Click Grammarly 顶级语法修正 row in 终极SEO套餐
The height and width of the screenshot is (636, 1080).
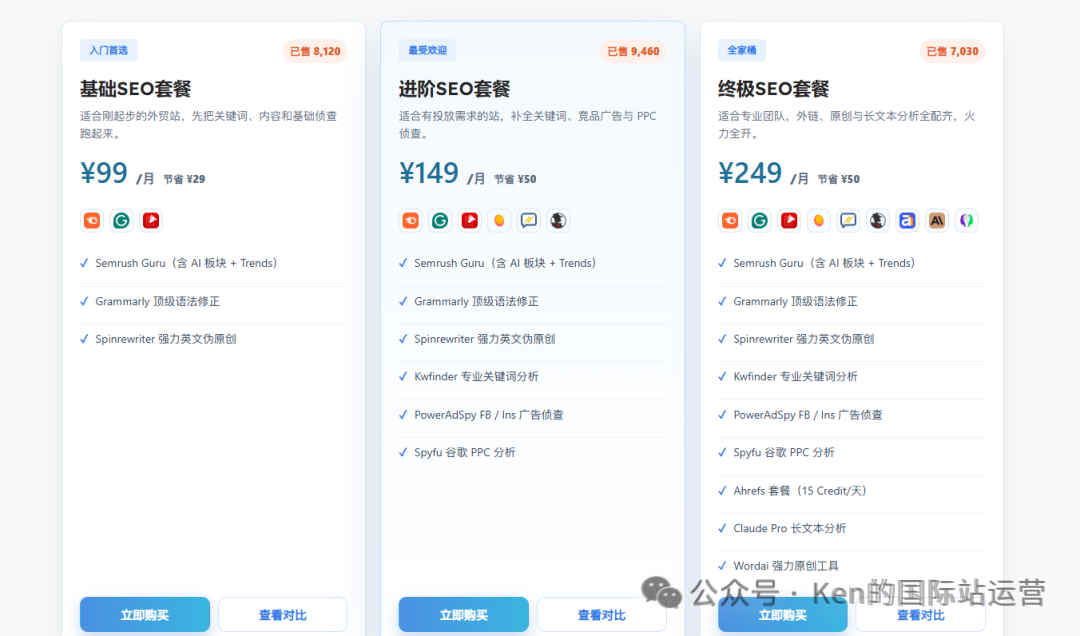(852, 301)
